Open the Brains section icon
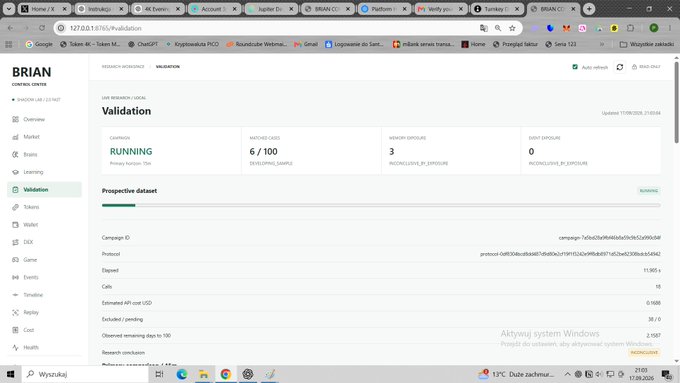The width and height of the screenshot is (680, 383). (x=16, y=154)
